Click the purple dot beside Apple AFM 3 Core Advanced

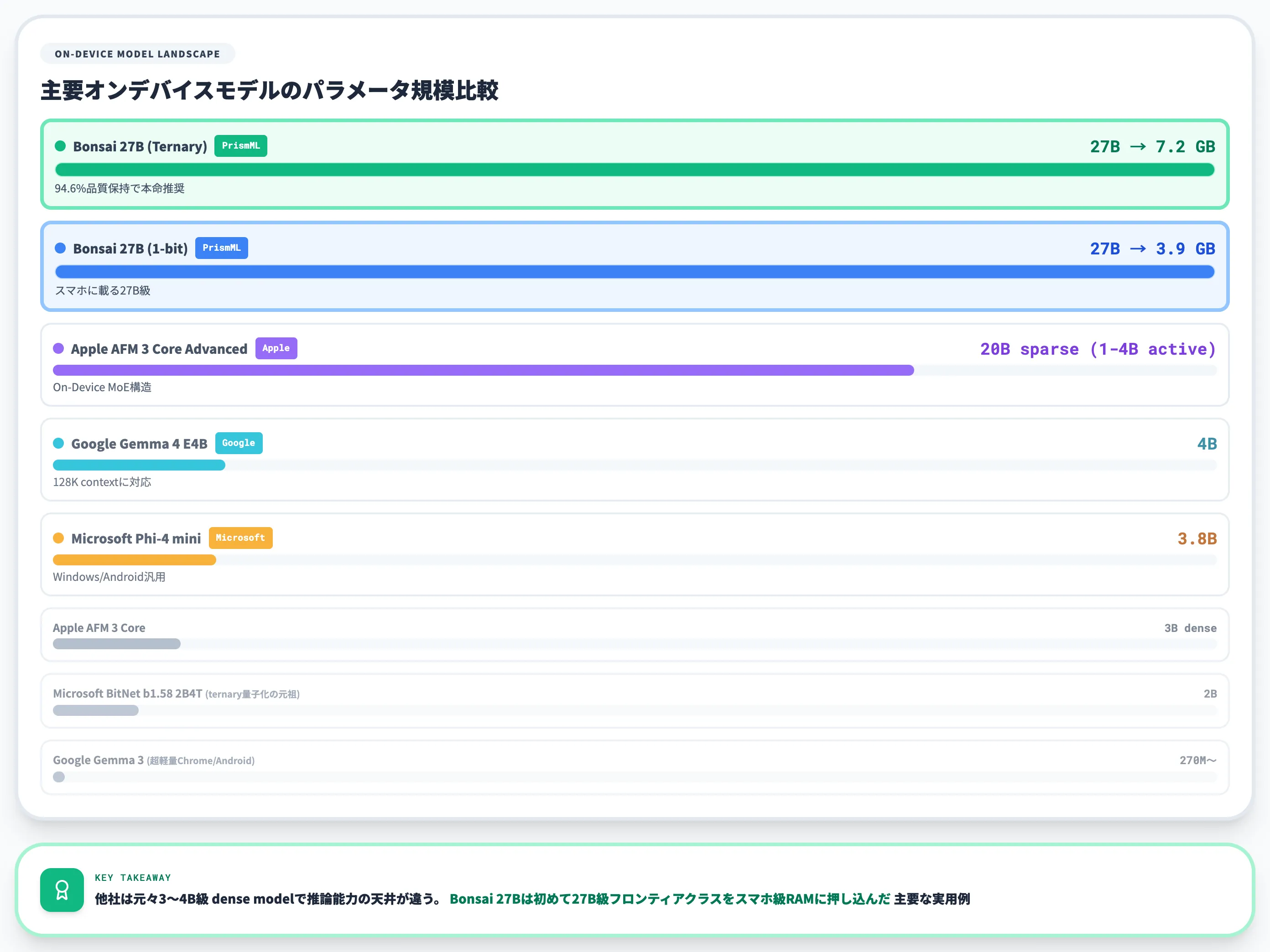click(x=58, y=348)
